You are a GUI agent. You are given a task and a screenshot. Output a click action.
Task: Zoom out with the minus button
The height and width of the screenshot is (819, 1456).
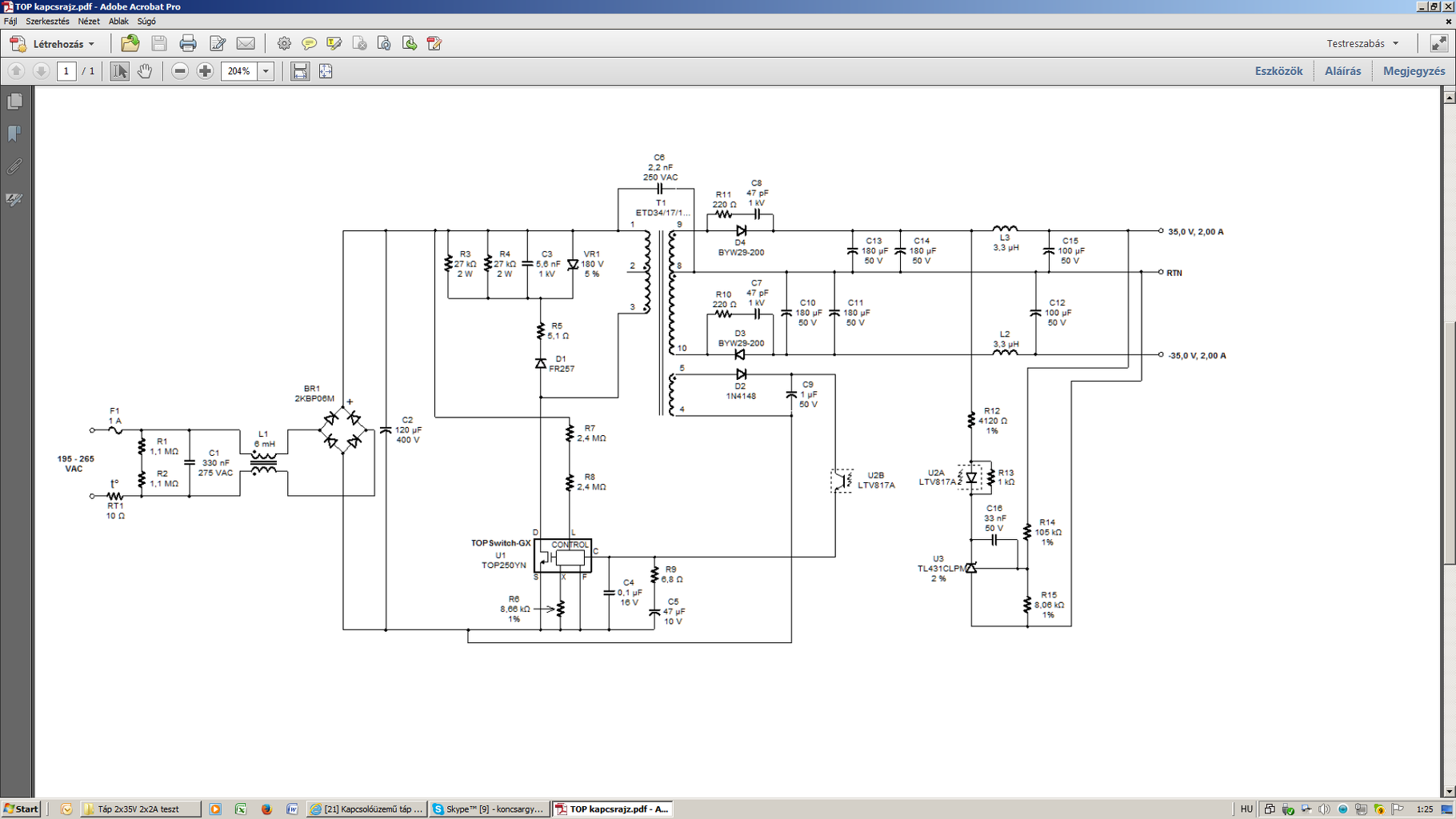click(x=180, y=71)
